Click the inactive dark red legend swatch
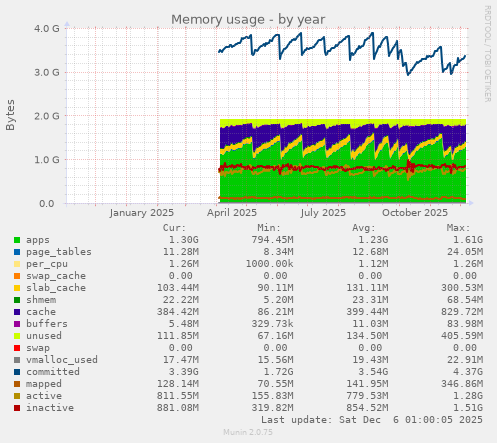497x443 pixels. [17, 408]
